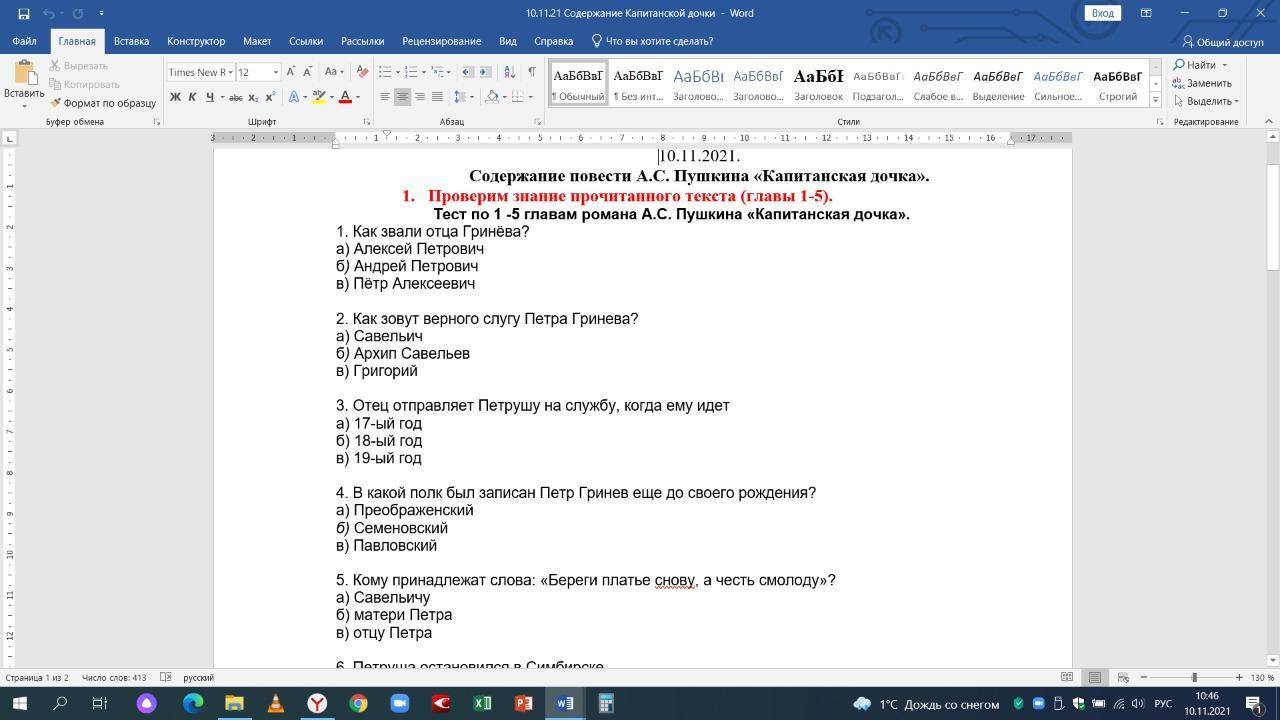Viewport: 1280px width, 720px height.
Task: Click the Общий доступ (Share) button
Action: tap(1222, 41)
